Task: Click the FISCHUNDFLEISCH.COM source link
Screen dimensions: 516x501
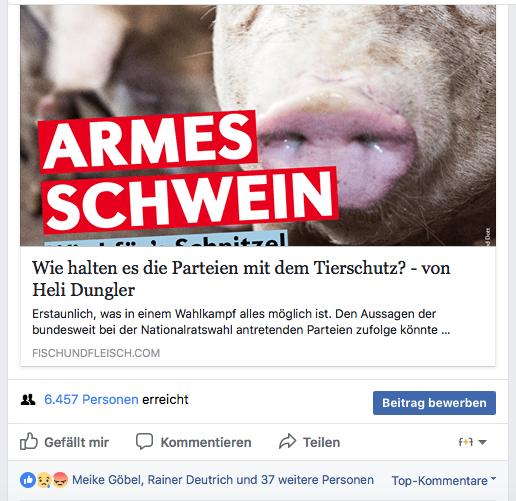Action: [x=96, y=353]
